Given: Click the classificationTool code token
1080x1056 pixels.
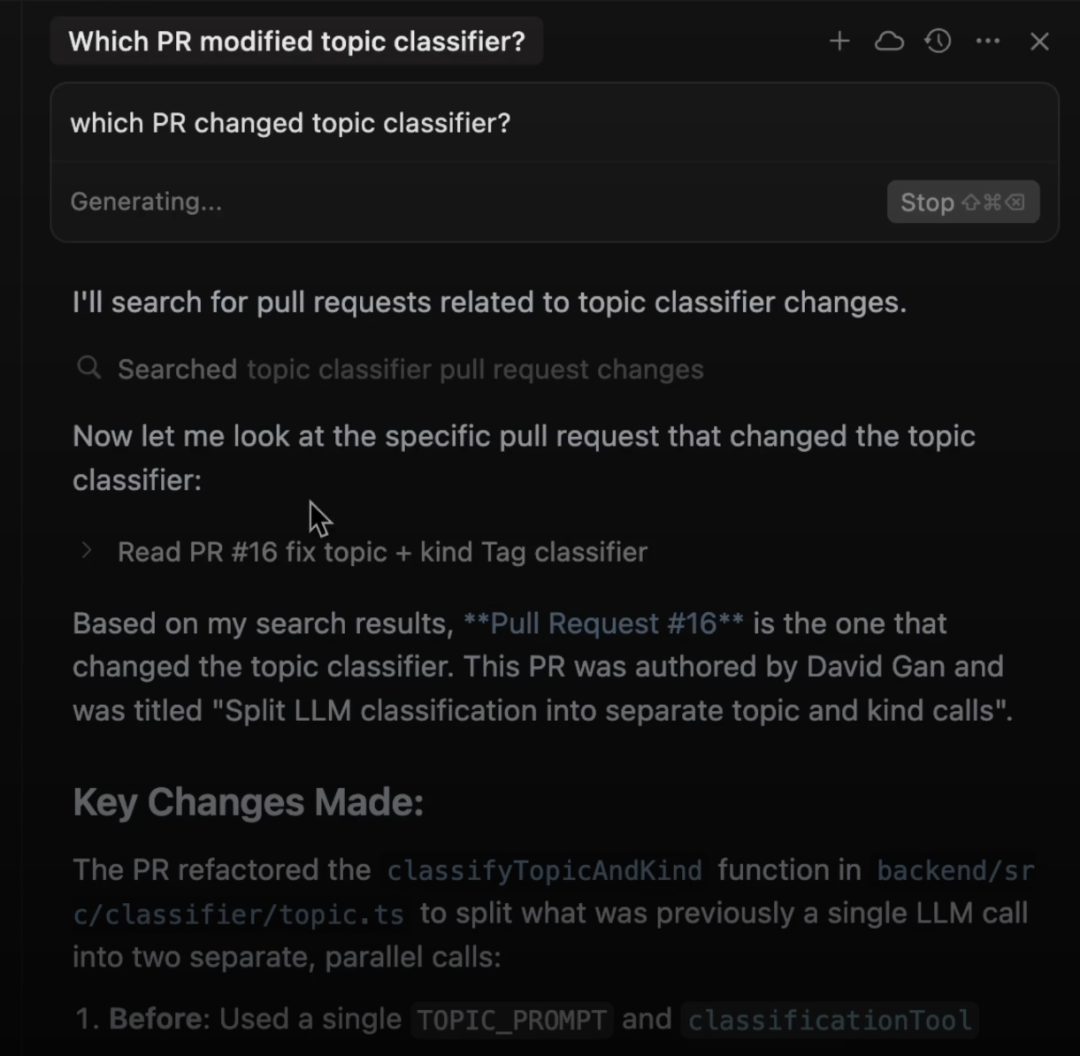Looking at the screenshot, I should coord(829,1020).
